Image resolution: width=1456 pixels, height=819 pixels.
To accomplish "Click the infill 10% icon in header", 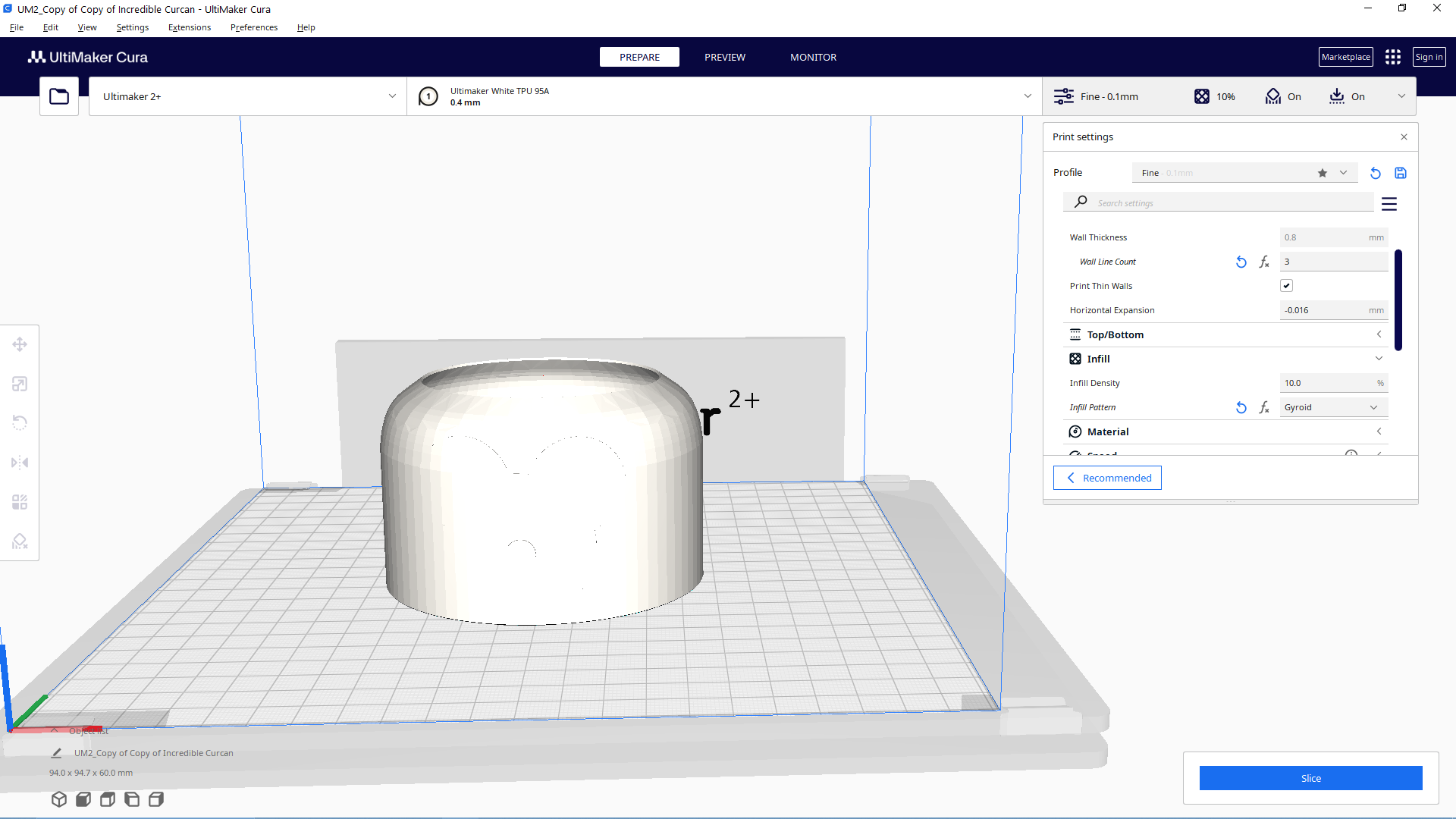I will pos(1202,96).
